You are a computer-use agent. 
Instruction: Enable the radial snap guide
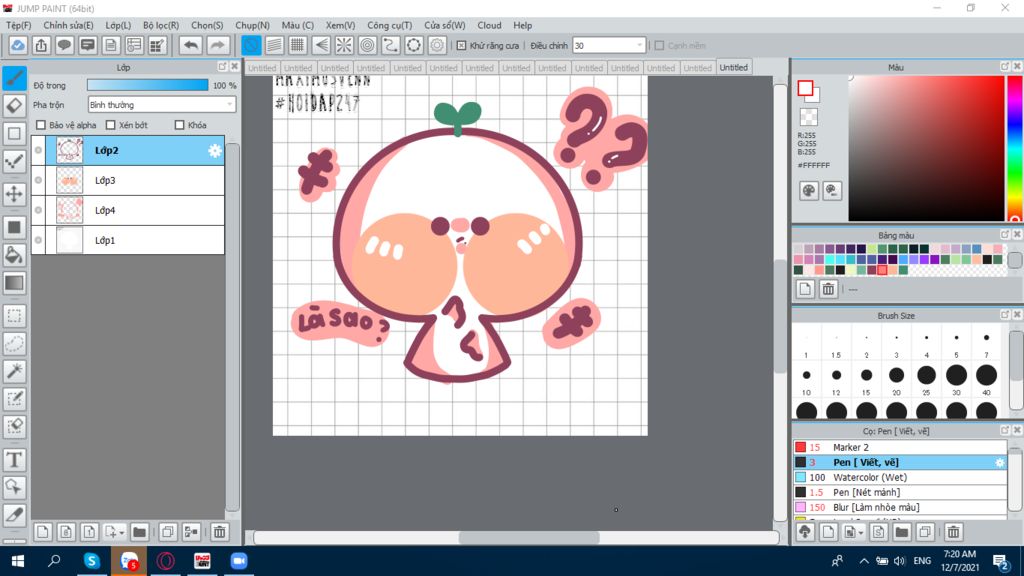click(x=344, y=45)
